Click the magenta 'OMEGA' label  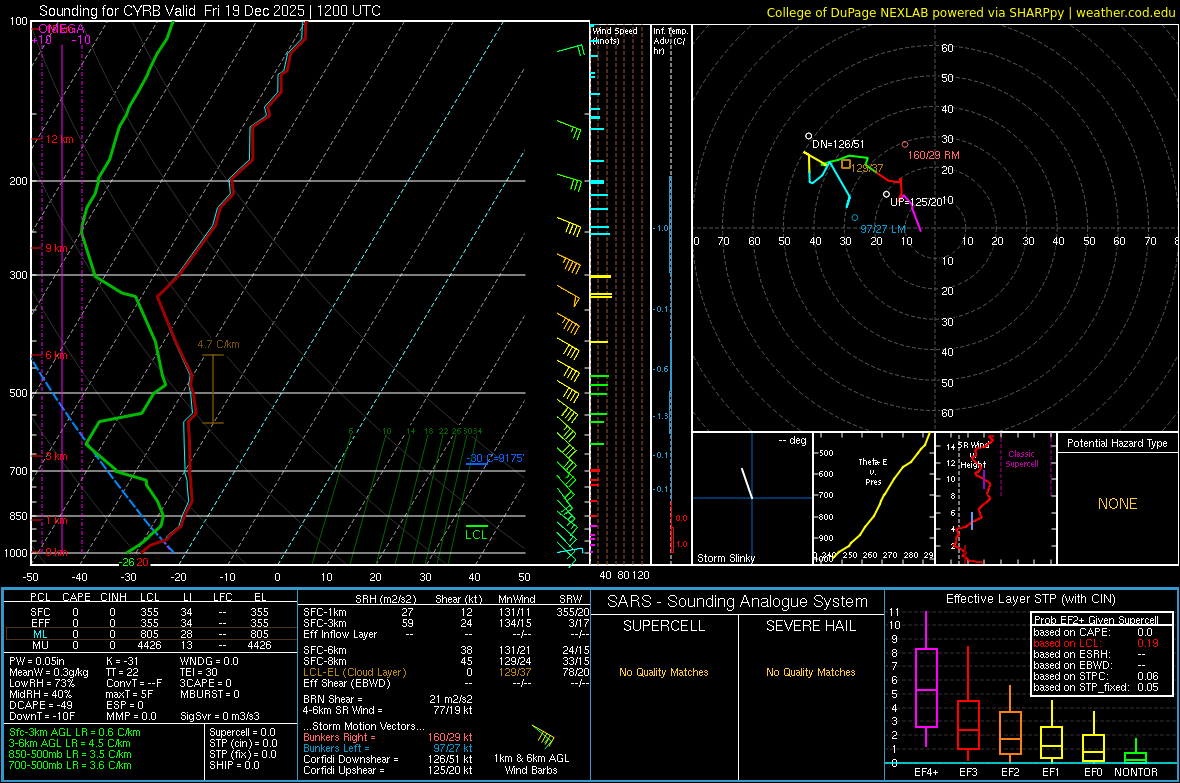[x=61, y=29]
